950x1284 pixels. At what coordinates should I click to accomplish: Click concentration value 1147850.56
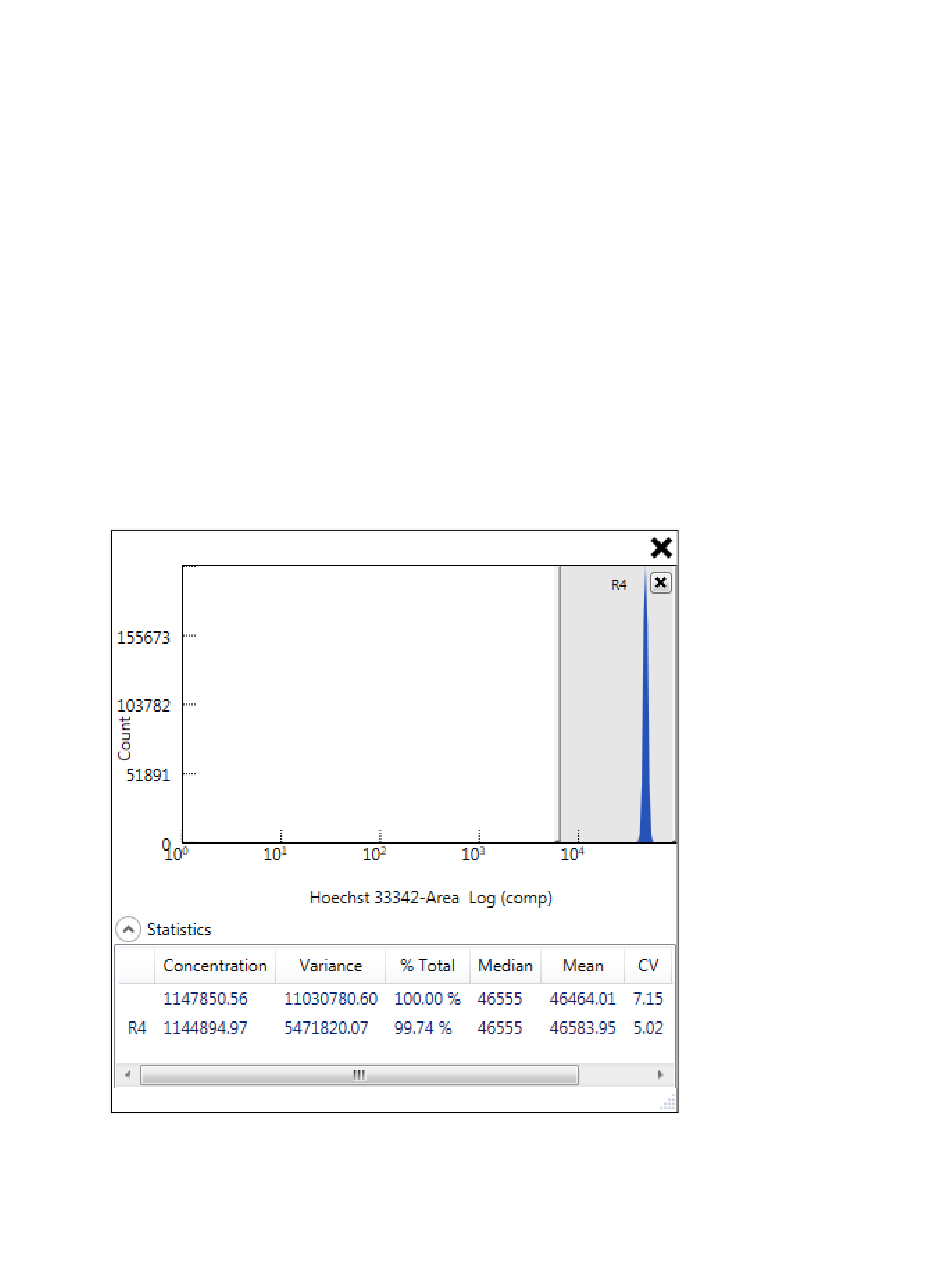tap(205, 999)
